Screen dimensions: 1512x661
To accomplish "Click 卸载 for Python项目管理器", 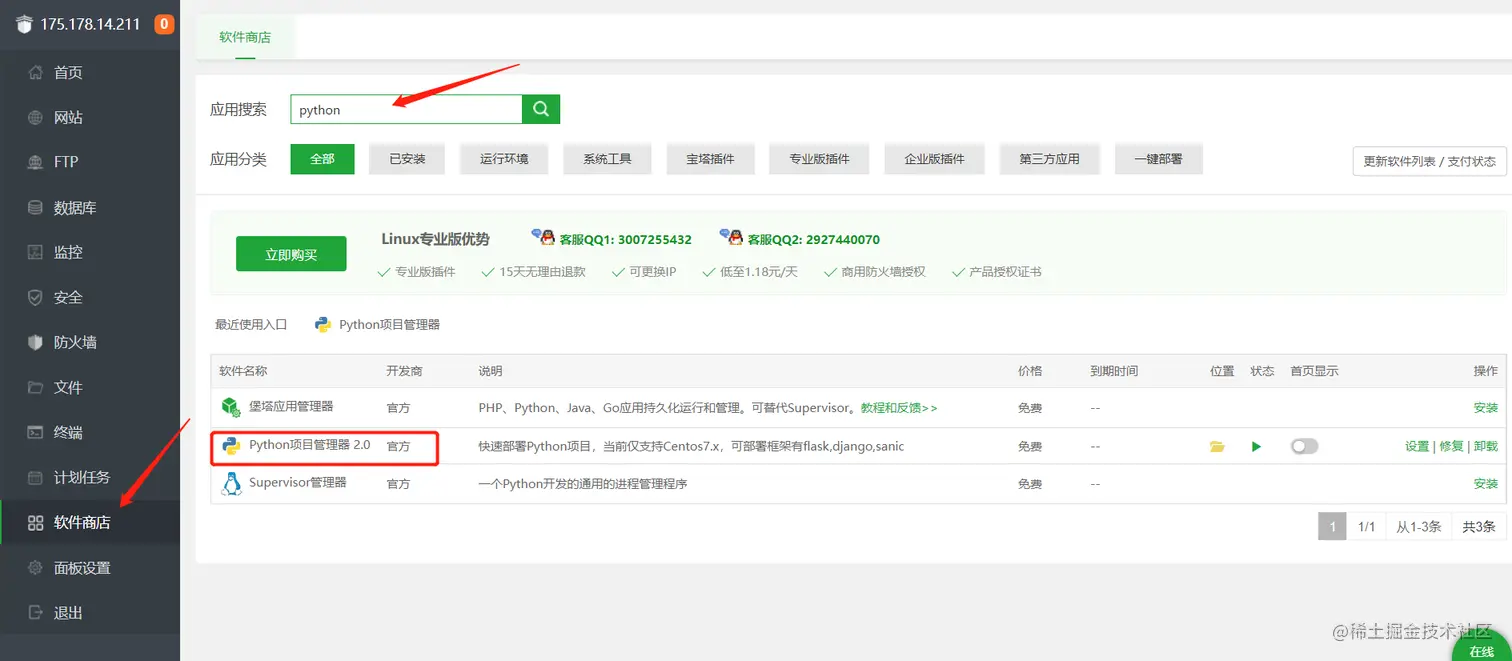I will pos(1486,447).
